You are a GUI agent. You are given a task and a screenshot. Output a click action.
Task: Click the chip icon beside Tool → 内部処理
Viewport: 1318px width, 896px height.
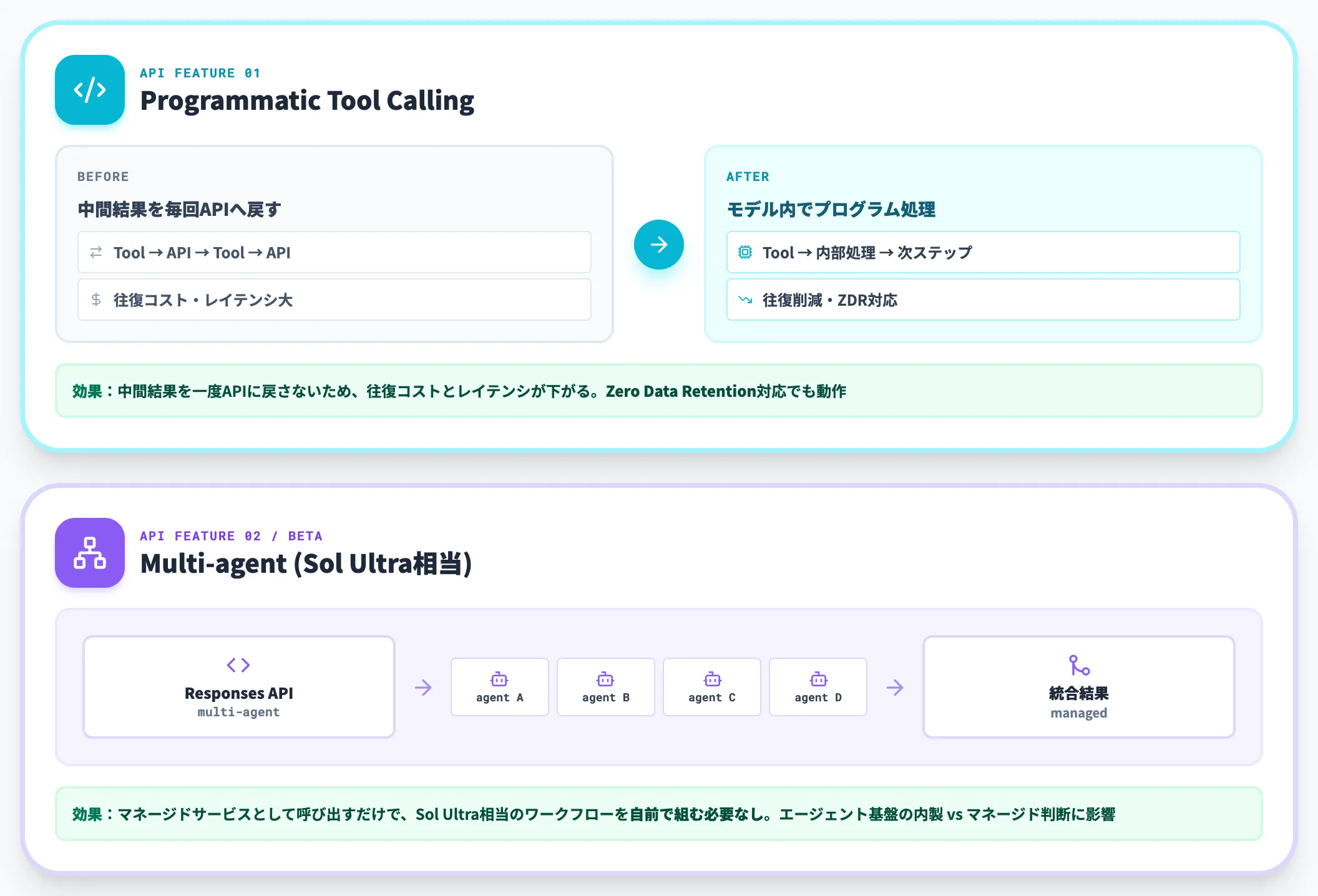point(745,252)
